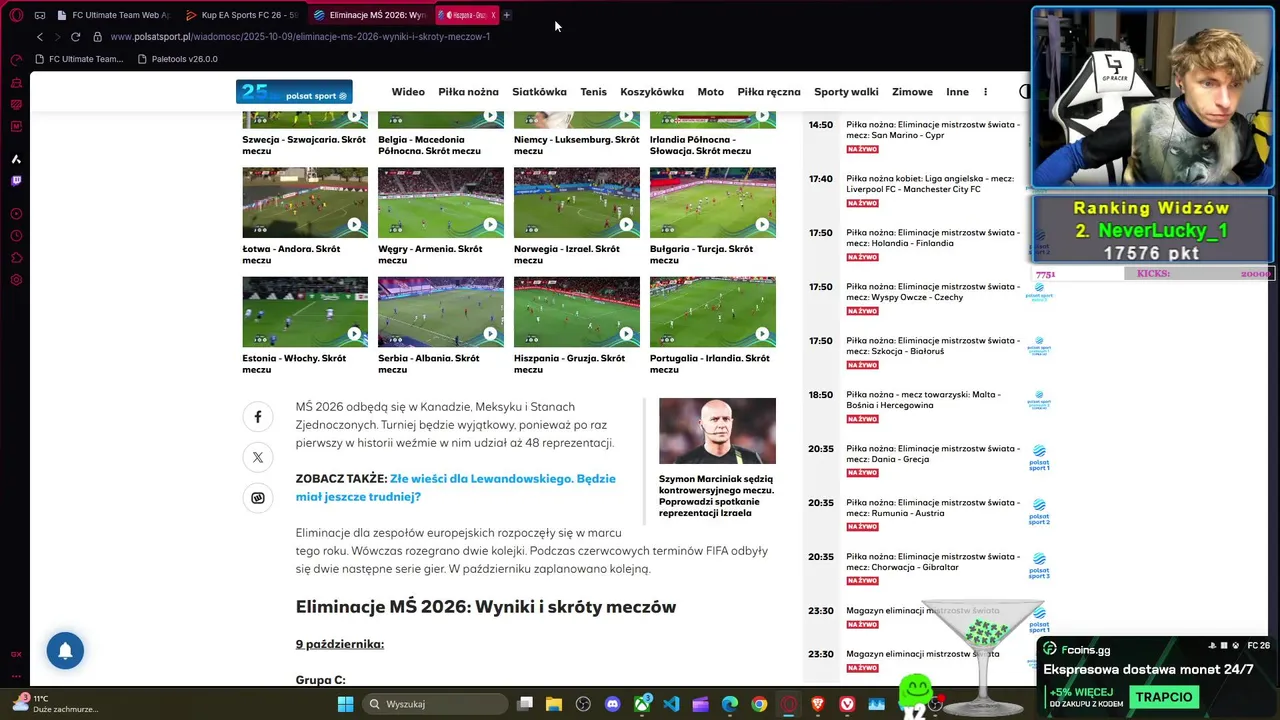Viewport: 1280px width, 720px height.
Task: Click the address bar URL
Action: pyautogui.click(x=300, y=37)
